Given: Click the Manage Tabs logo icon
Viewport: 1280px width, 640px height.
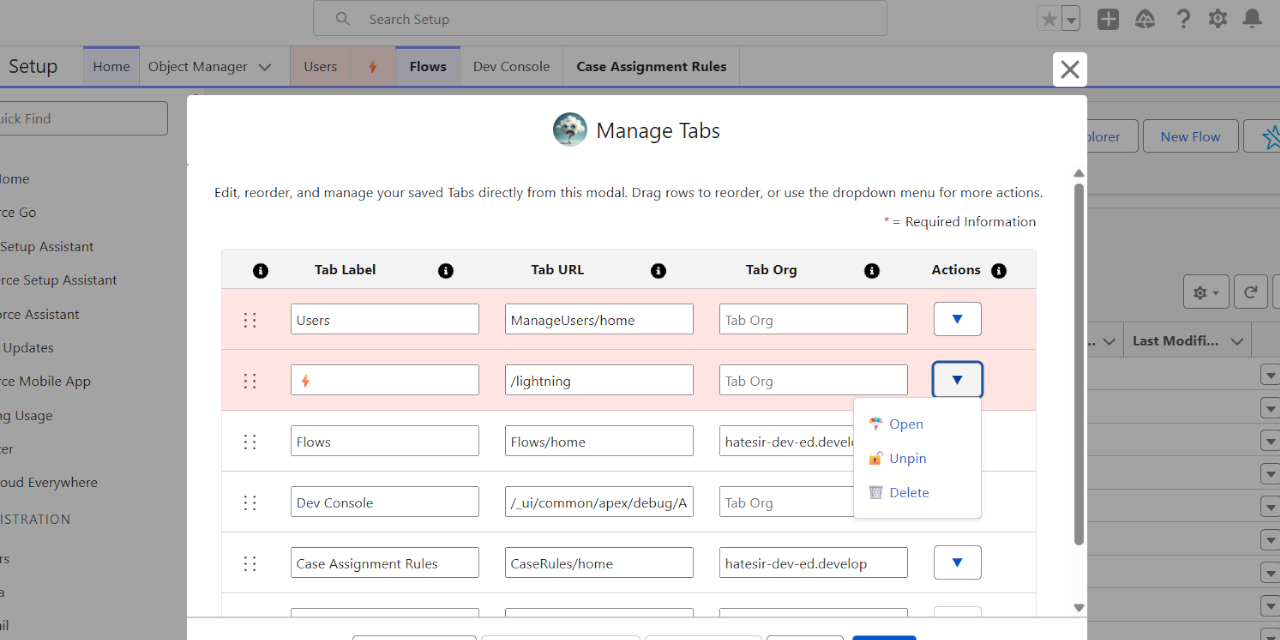Looking at the screenshot, I should (570, 130).
